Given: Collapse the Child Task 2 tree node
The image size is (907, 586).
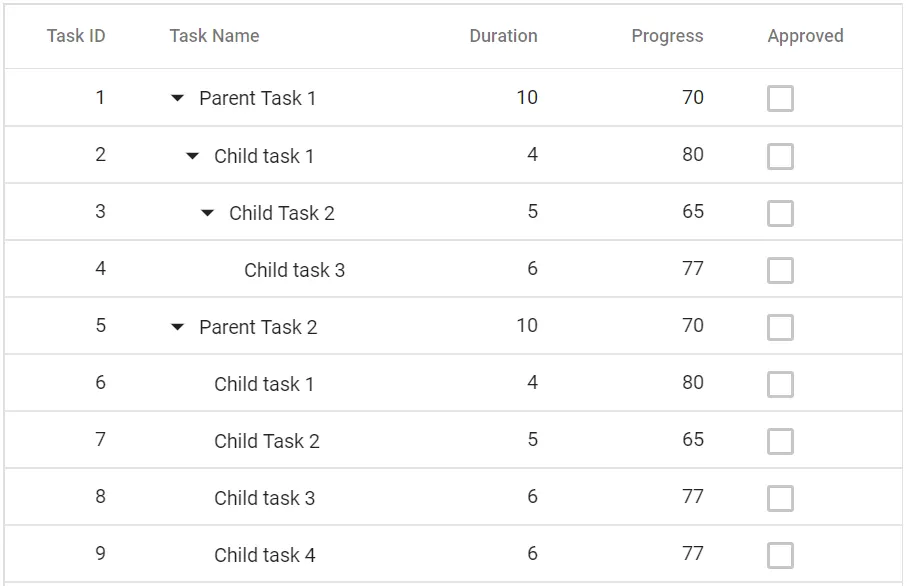Looking at the screenshot, I should click(x=206, y=212).
